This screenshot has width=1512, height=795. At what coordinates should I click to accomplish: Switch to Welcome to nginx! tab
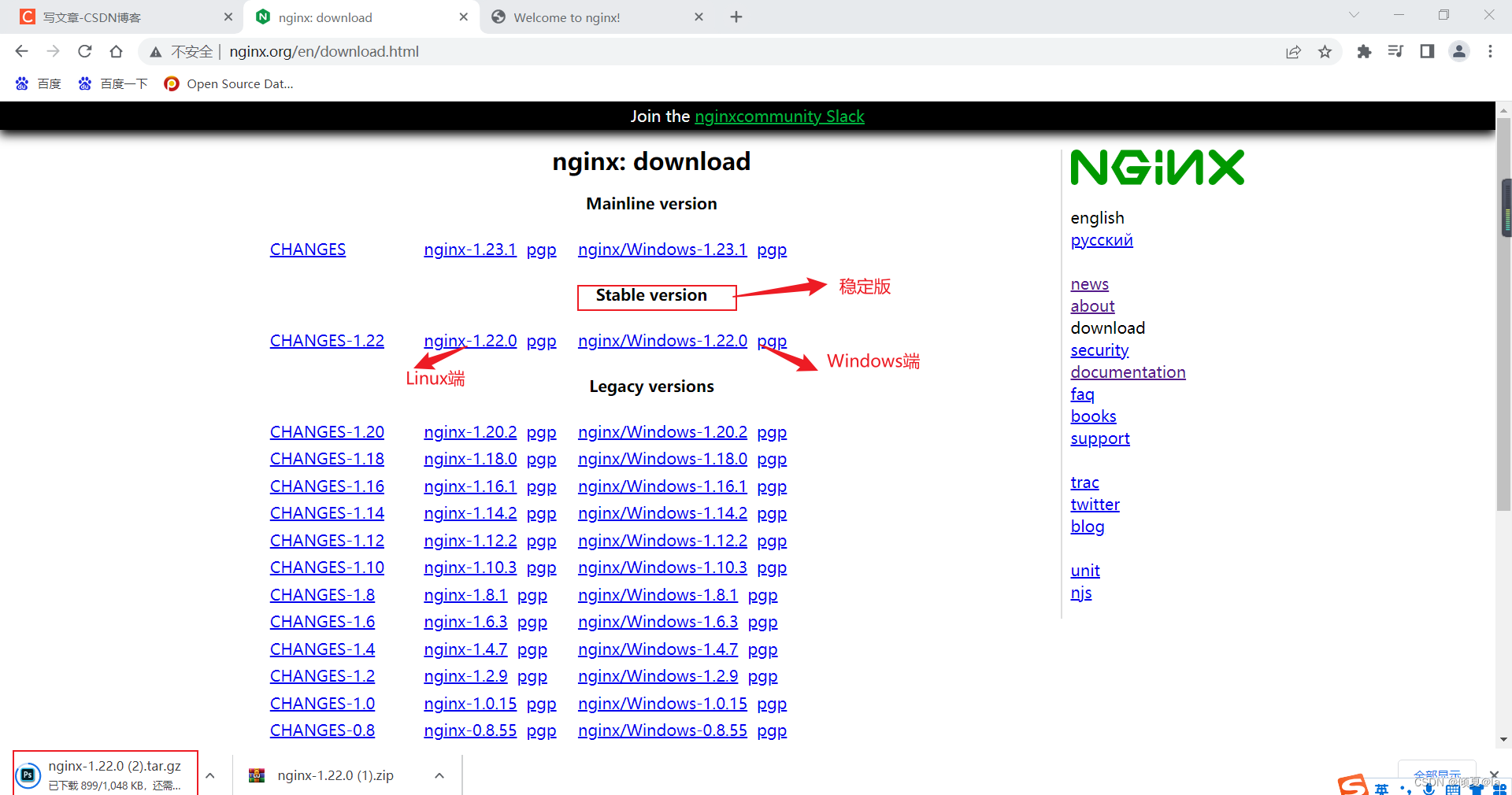pyautogui.click(x=596, y=17)
